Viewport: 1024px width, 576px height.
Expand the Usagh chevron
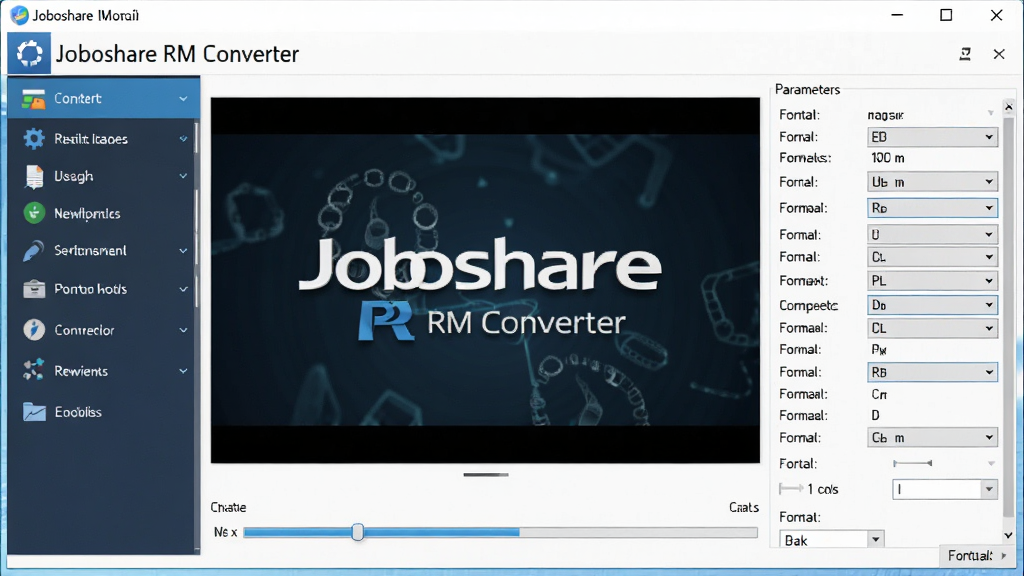coord(184,176)
